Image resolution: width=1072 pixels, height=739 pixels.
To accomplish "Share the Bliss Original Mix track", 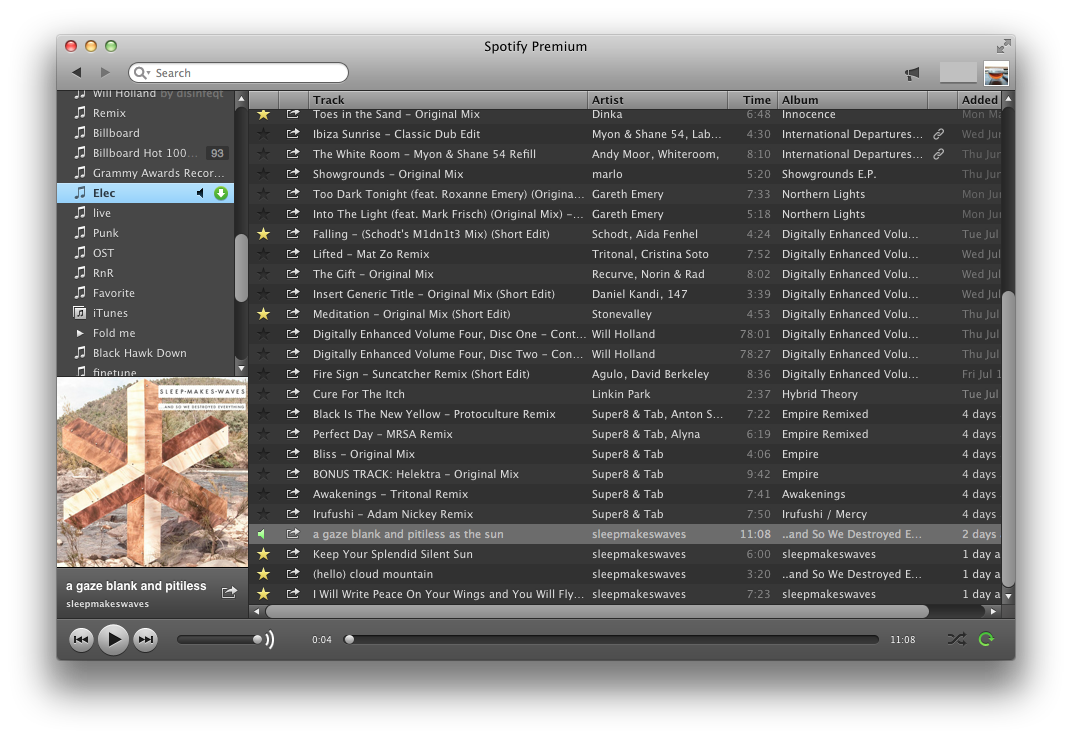I will (x=293, y=454).
